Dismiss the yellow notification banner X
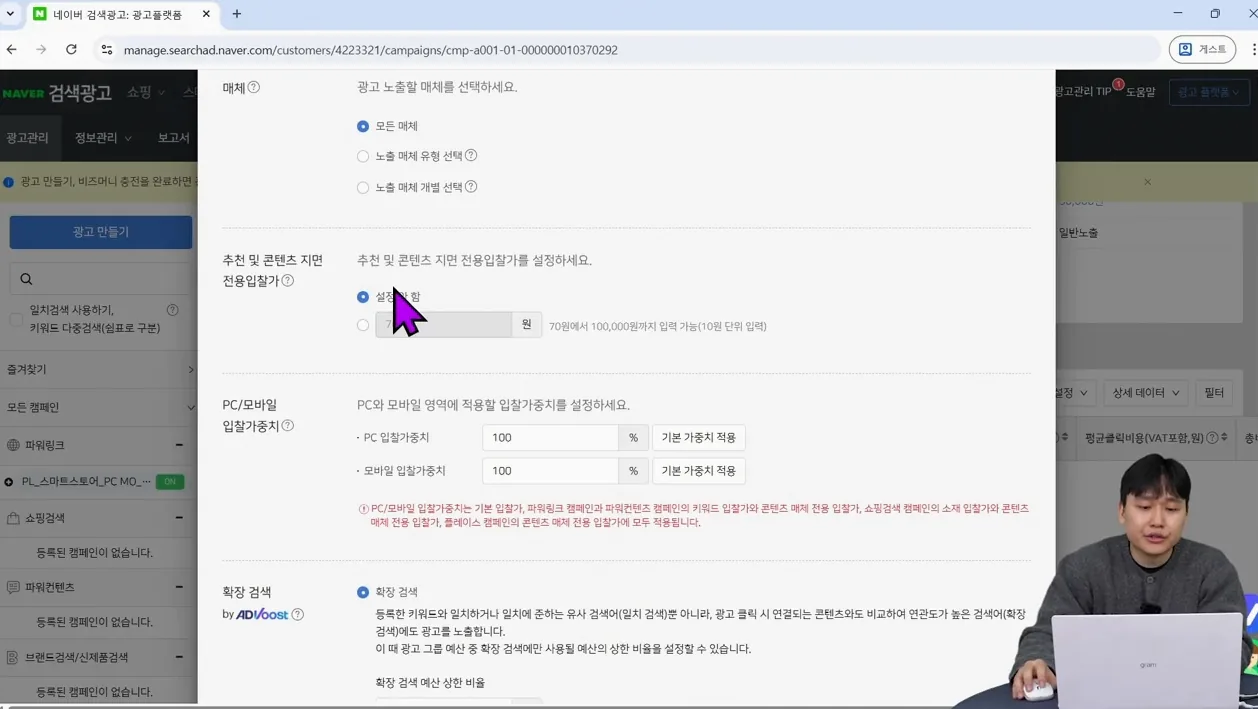This screenshot has height=709, width=1258. pos(1147,182)
